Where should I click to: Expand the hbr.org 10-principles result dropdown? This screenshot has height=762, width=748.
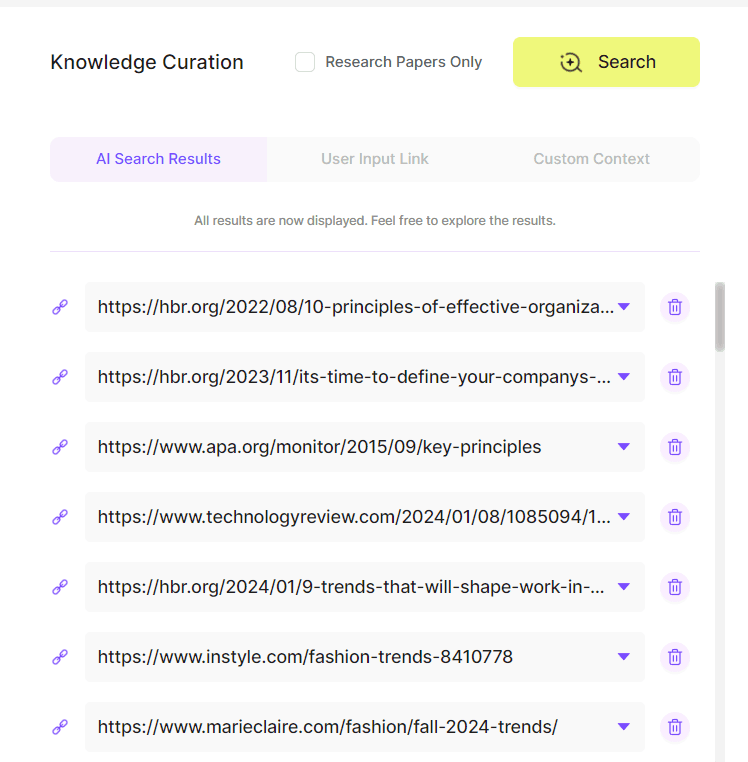coord(624,307)
